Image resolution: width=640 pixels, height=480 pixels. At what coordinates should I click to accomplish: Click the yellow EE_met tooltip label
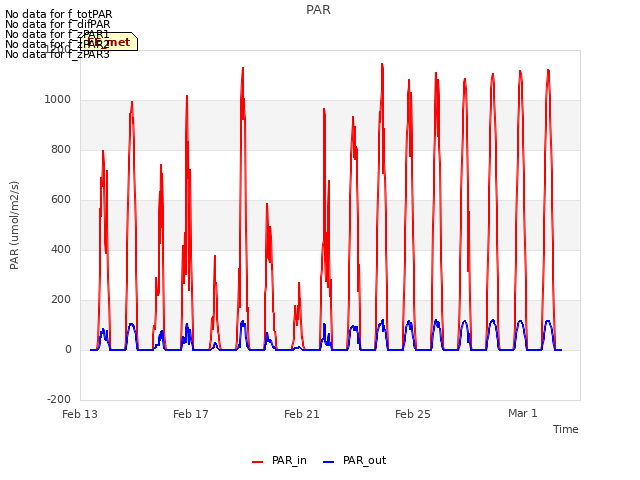coord(109,42)
